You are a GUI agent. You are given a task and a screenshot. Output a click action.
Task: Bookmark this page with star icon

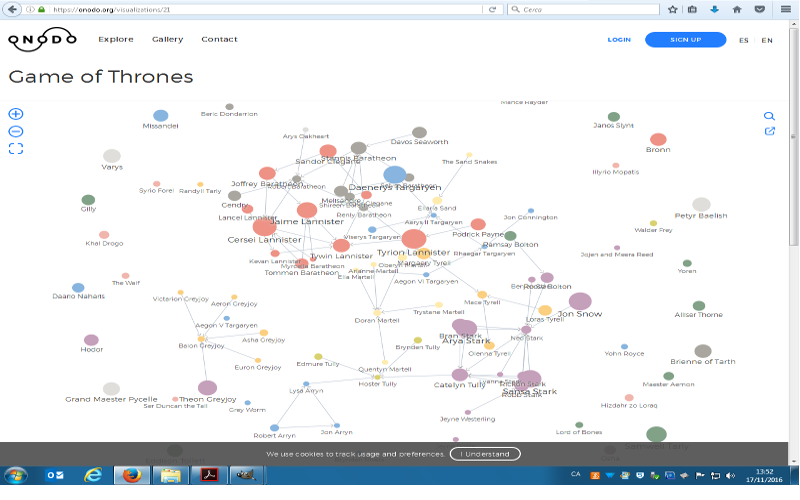click(673, 9)
